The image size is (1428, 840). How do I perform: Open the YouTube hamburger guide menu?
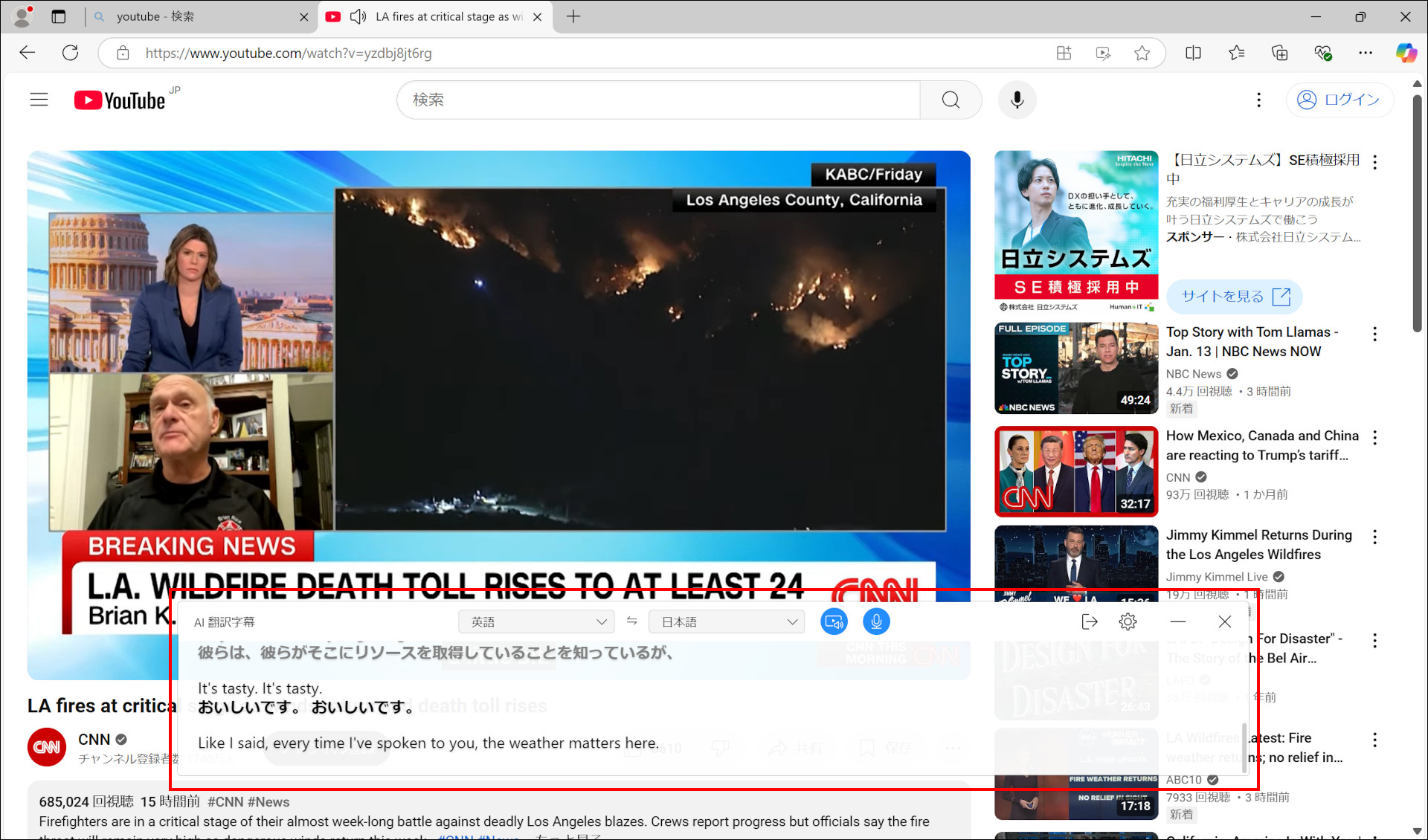click(39, 100)
